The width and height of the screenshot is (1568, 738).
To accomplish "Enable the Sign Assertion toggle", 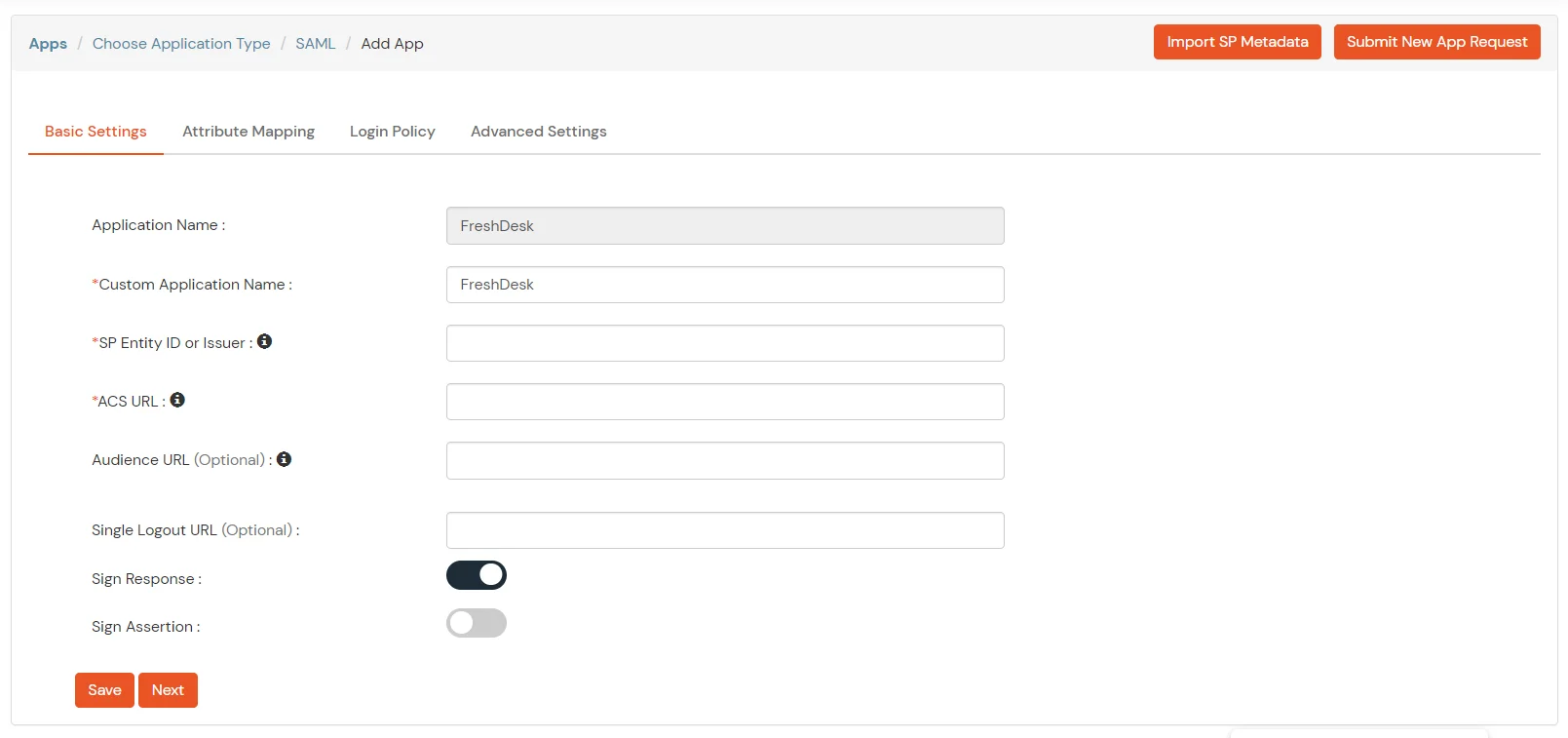I will point(477,623).
